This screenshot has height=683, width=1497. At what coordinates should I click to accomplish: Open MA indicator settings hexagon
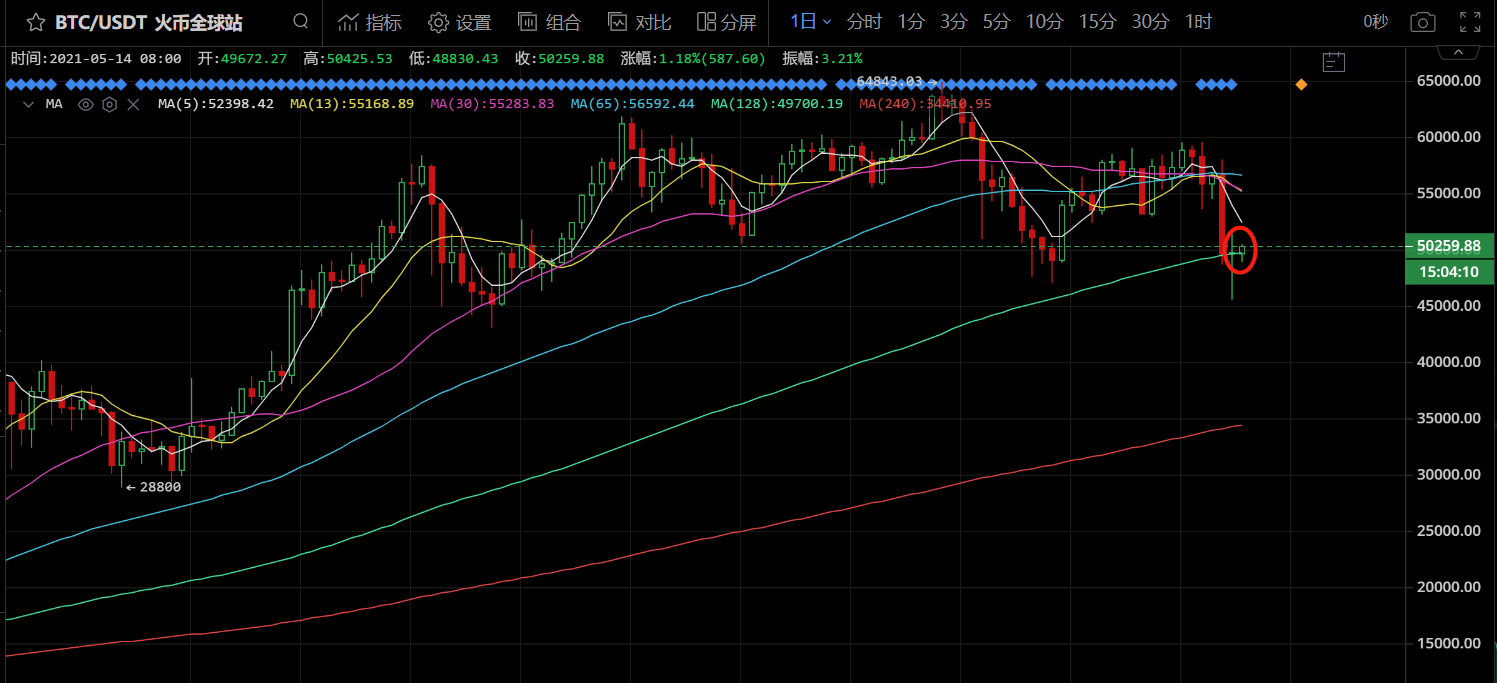click(x=109, y=104)
